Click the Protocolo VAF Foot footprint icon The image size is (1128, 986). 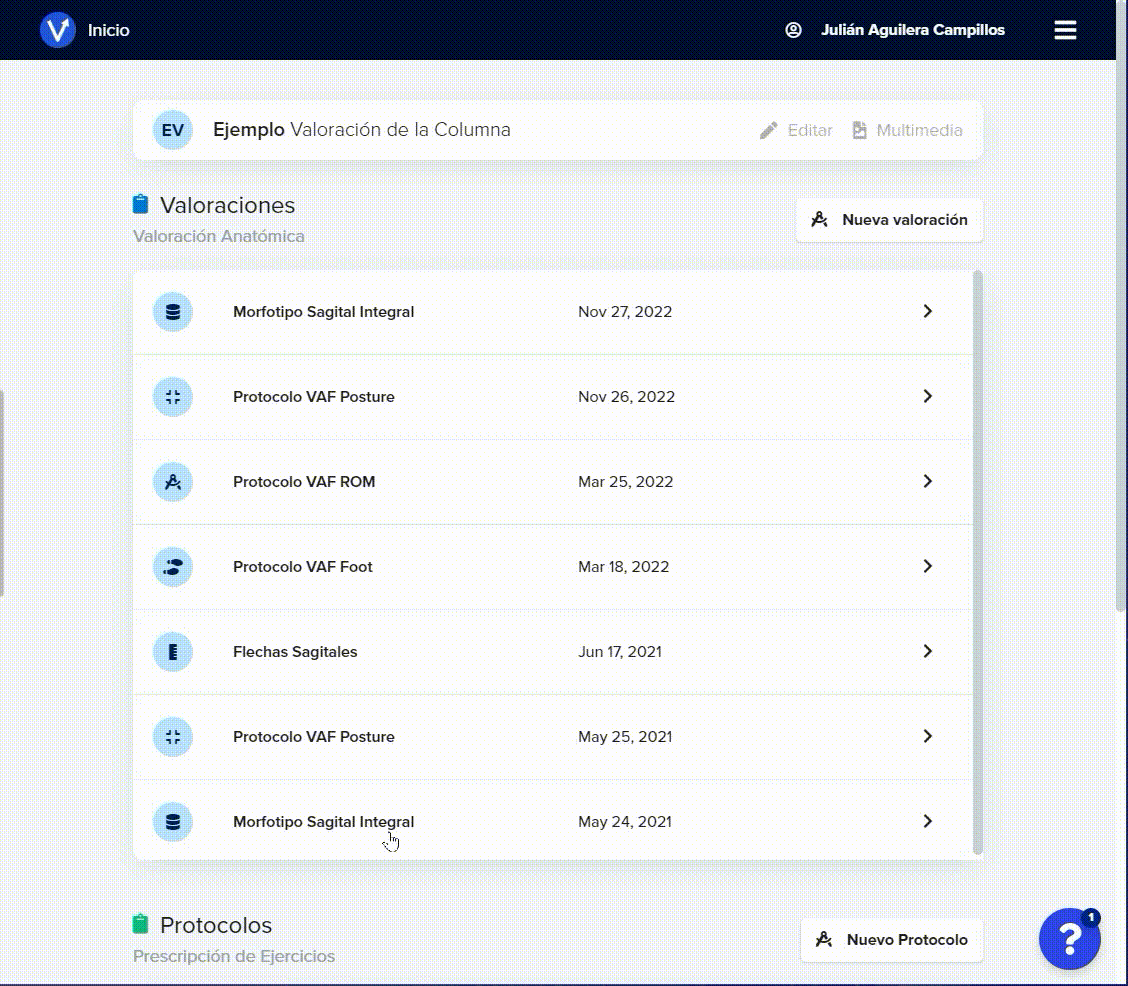(x=173, y=567)
